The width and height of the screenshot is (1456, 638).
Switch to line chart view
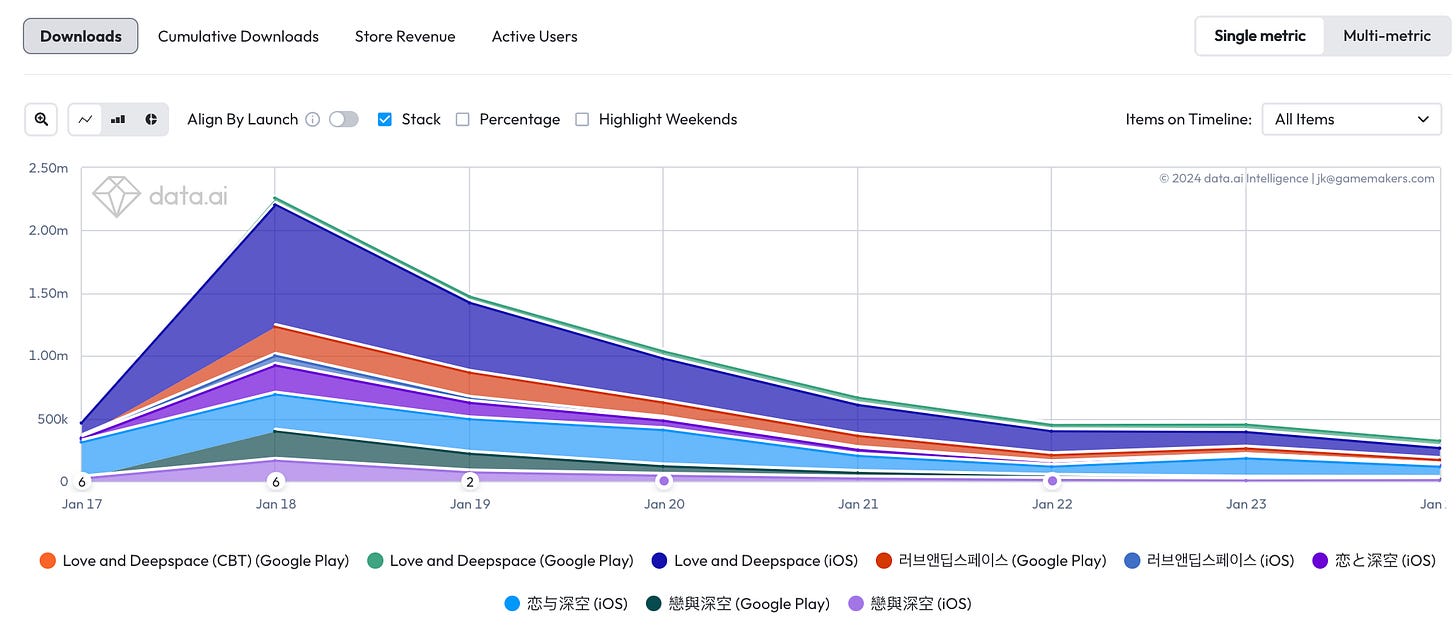[85, 119]
